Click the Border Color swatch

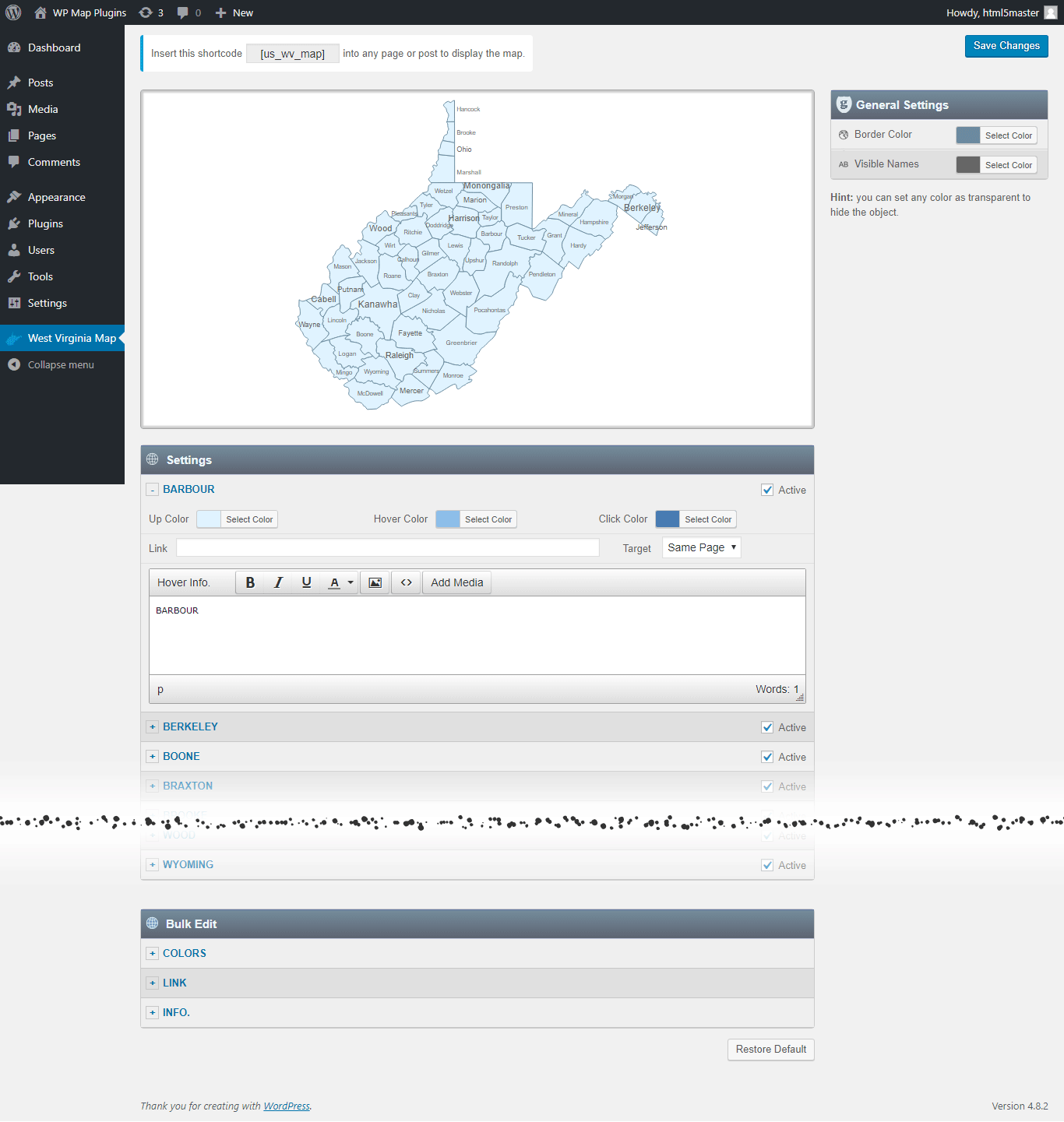[968, 135]
